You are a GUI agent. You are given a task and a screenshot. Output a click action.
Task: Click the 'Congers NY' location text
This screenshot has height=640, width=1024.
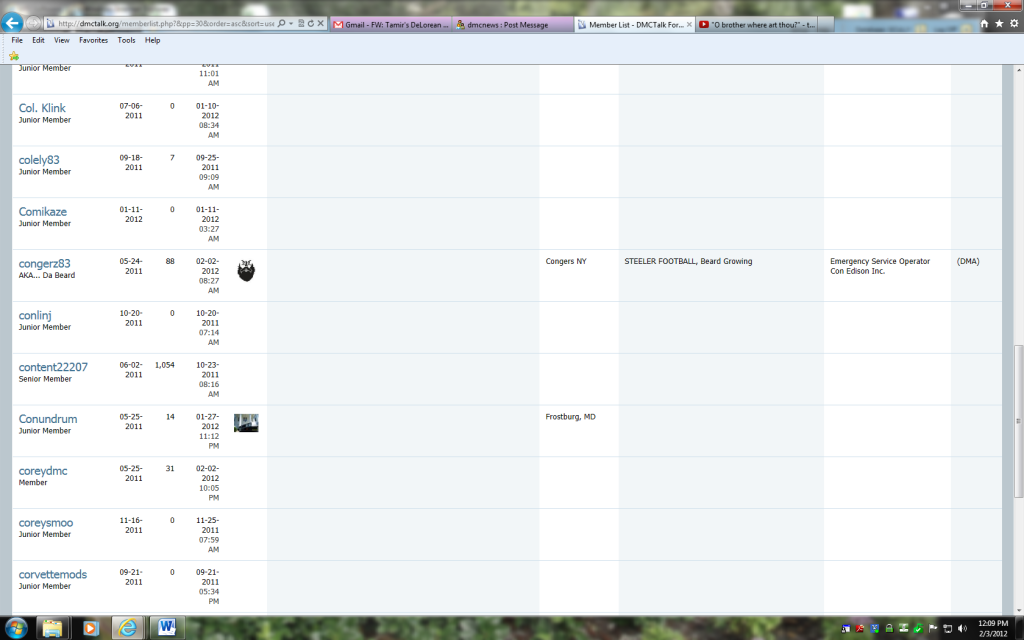pyautogui.click(x=566, y=261)
